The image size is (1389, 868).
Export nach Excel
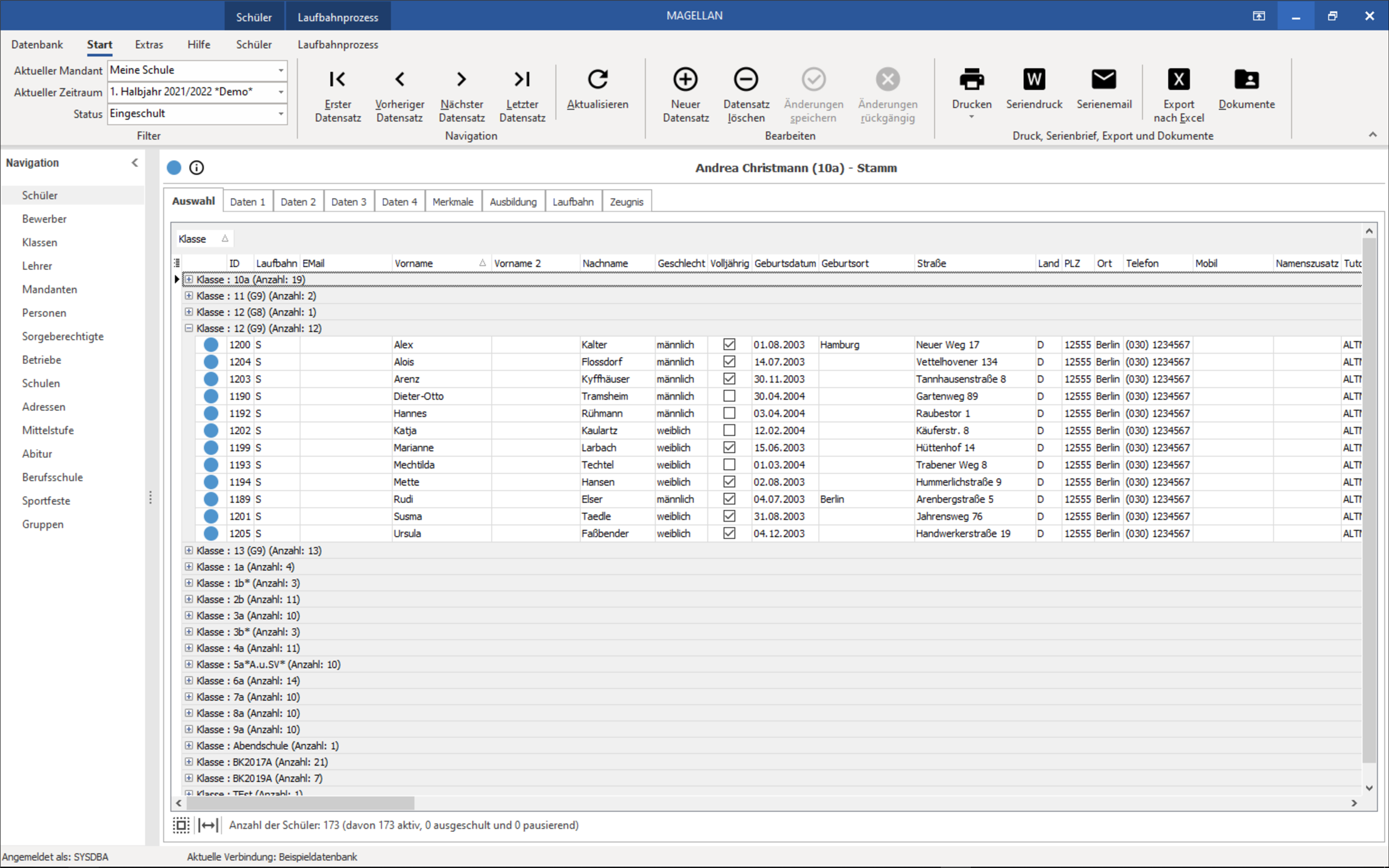click(x=1179, y=95)
